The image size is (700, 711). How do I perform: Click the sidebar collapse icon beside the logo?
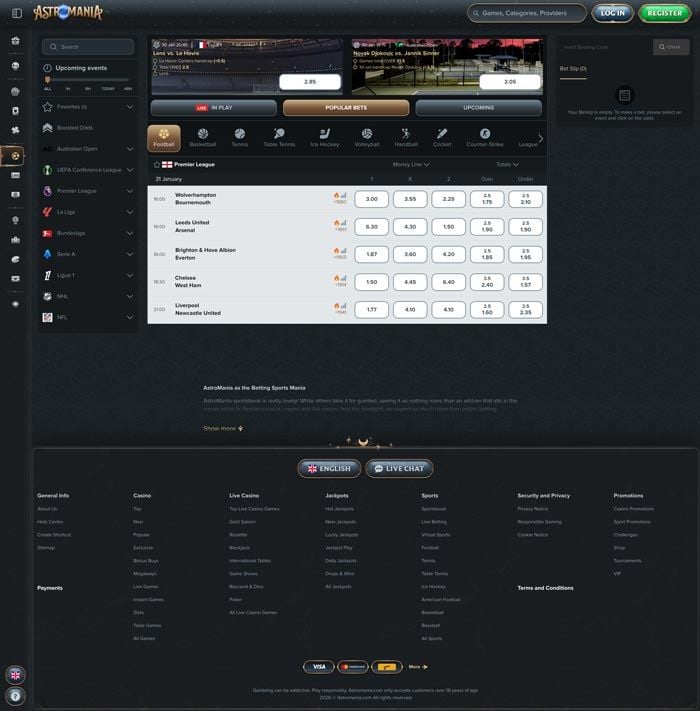pos(16,13)
